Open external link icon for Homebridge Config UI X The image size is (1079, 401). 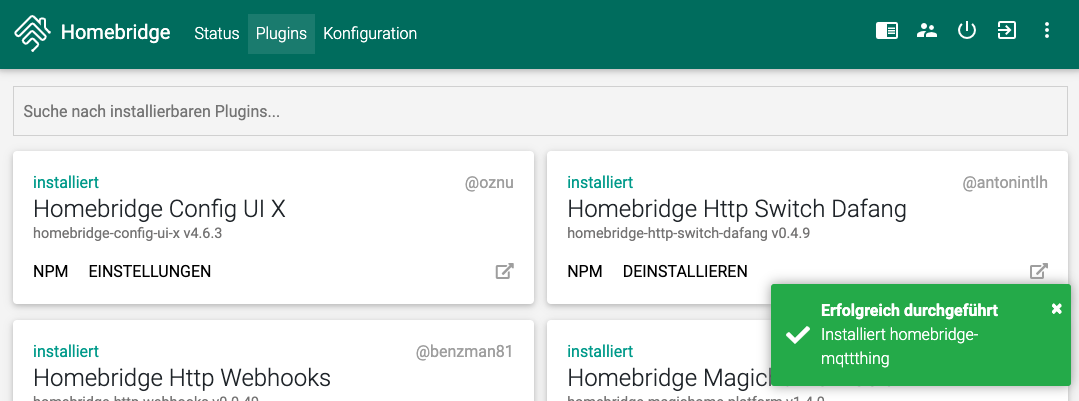[504, 271]
